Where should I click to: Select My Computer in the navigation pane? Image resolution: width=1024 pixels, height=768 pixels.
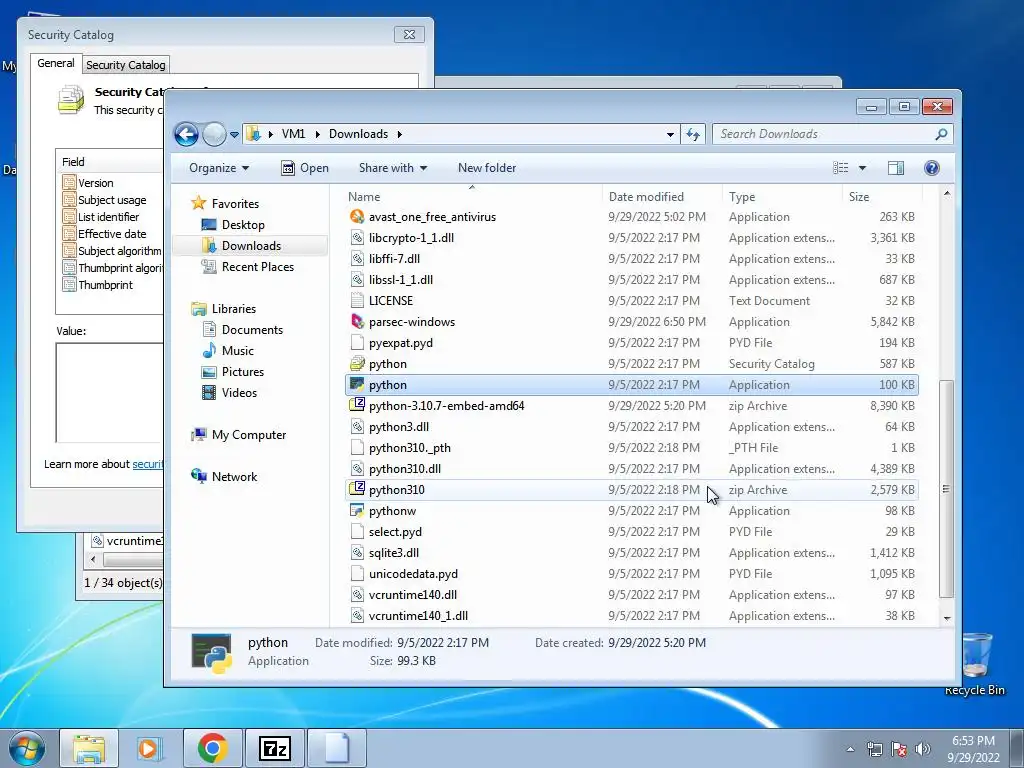click(238, 435)
